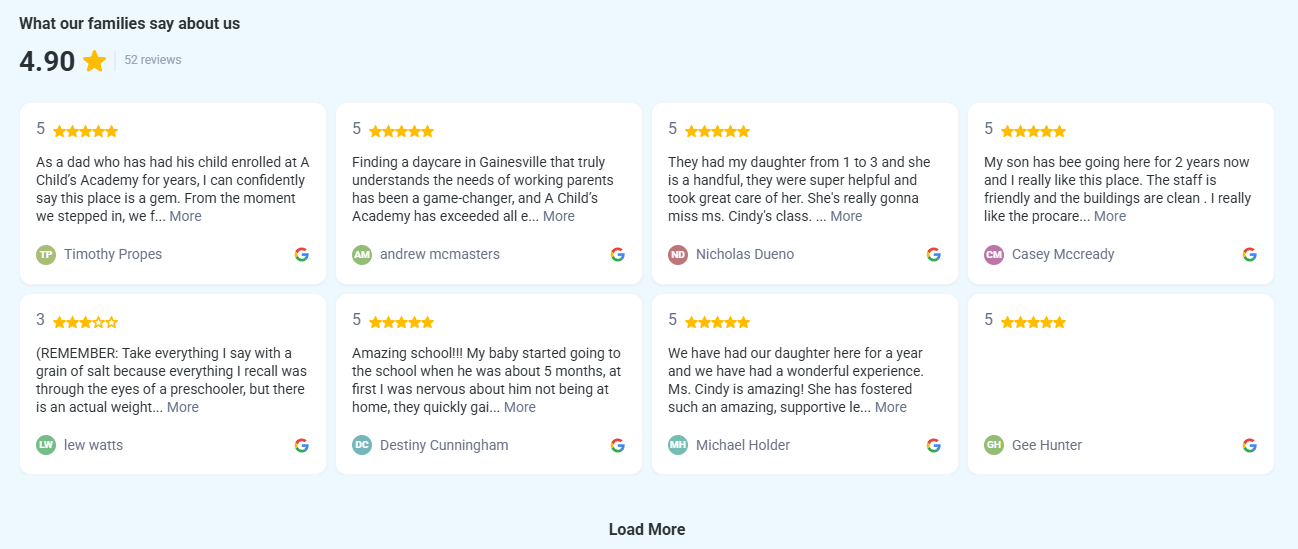
Task: Click reviewer name Nicholas Dueno
Action: 745,254
